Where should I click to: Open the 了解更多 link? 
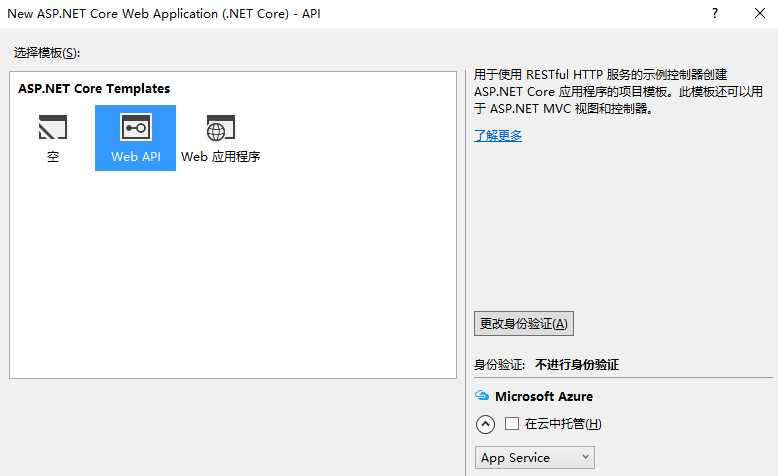pos(498,136)
